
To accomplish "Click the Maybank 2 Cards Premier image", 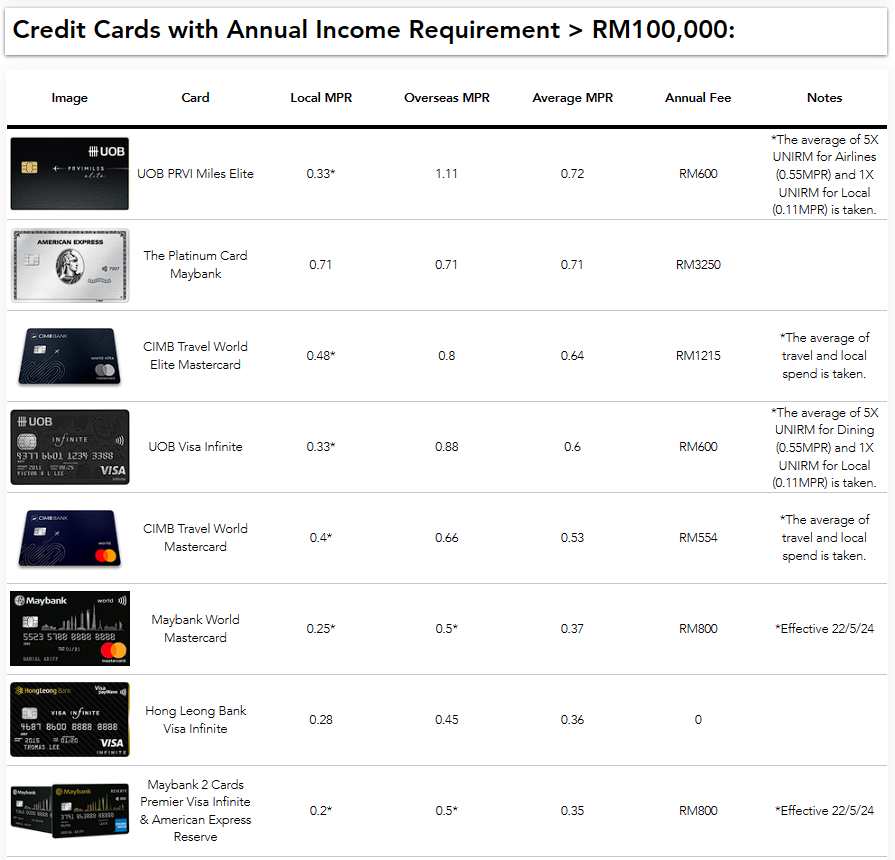I will (70, 810).
